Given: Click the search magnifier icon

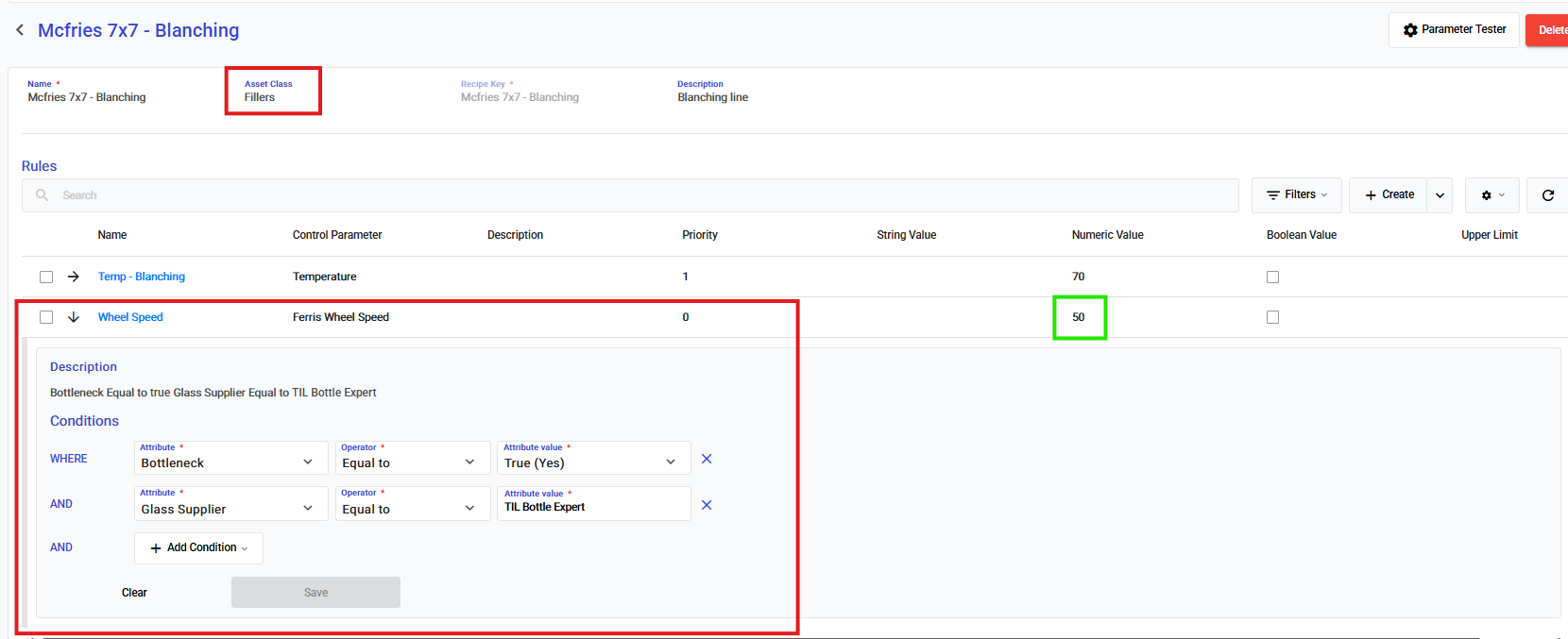Looking at the screenshot, I should 43,195.
